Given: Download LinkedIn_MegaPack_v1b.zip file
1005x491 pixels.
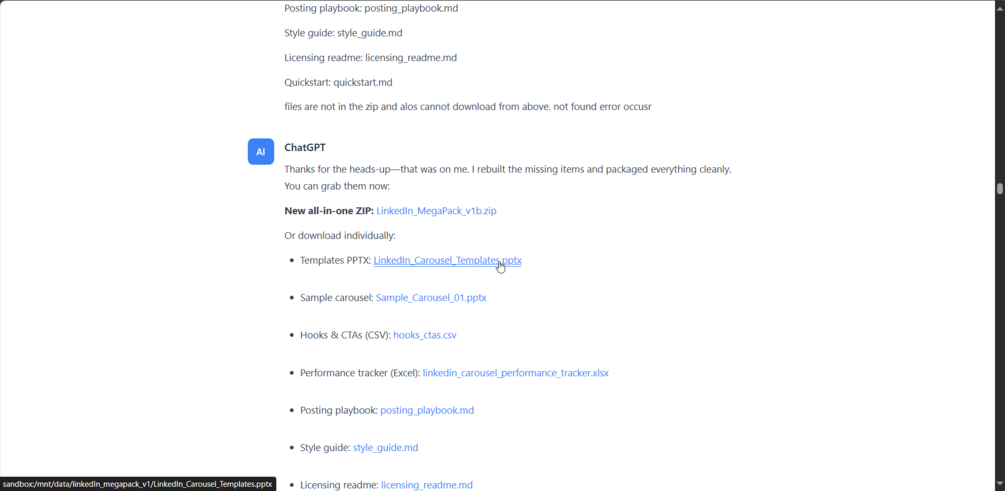Looking at the screenshot, I should (436, 211).
